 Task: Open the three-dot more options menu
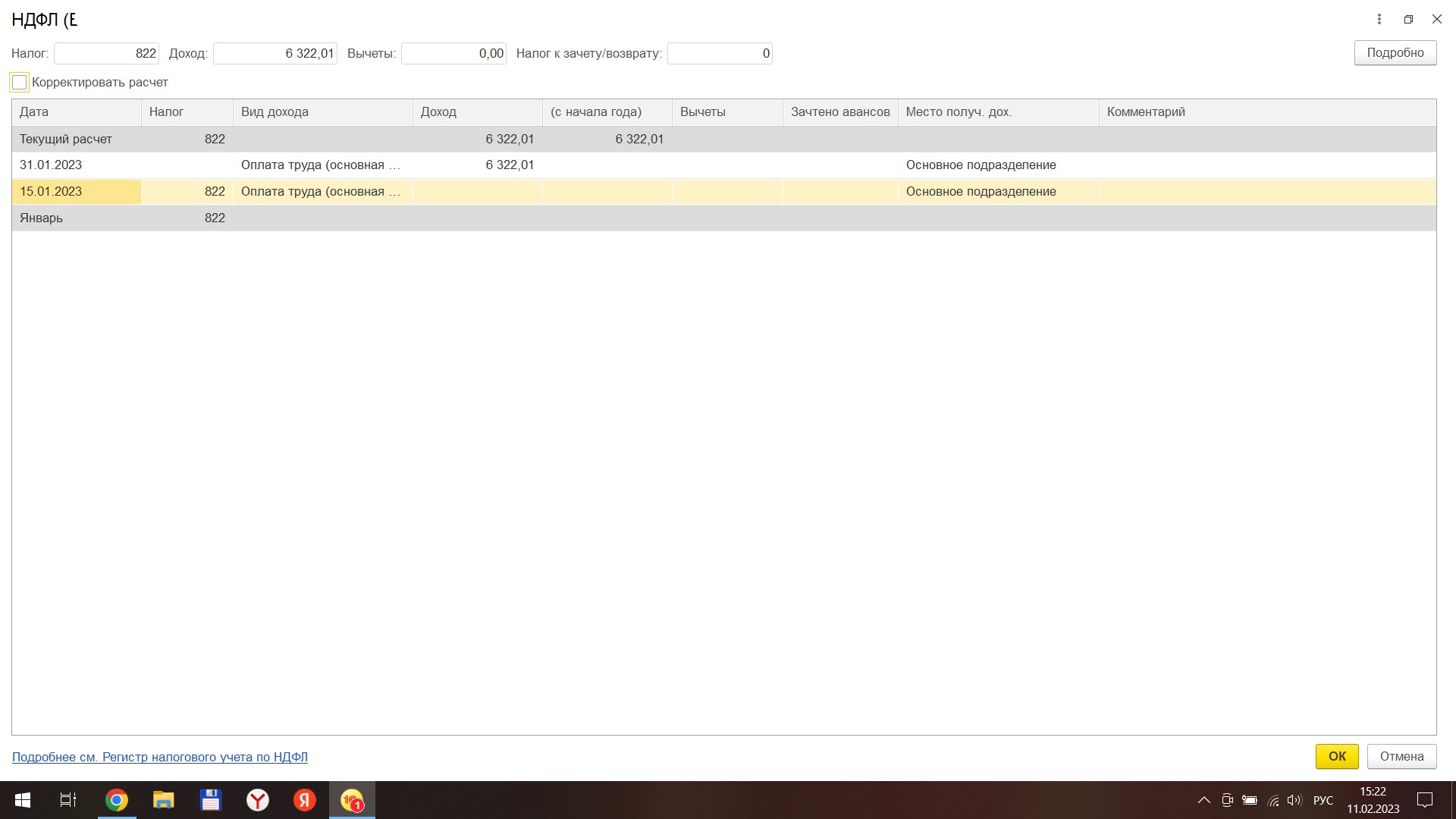[x=1379, y=19]
